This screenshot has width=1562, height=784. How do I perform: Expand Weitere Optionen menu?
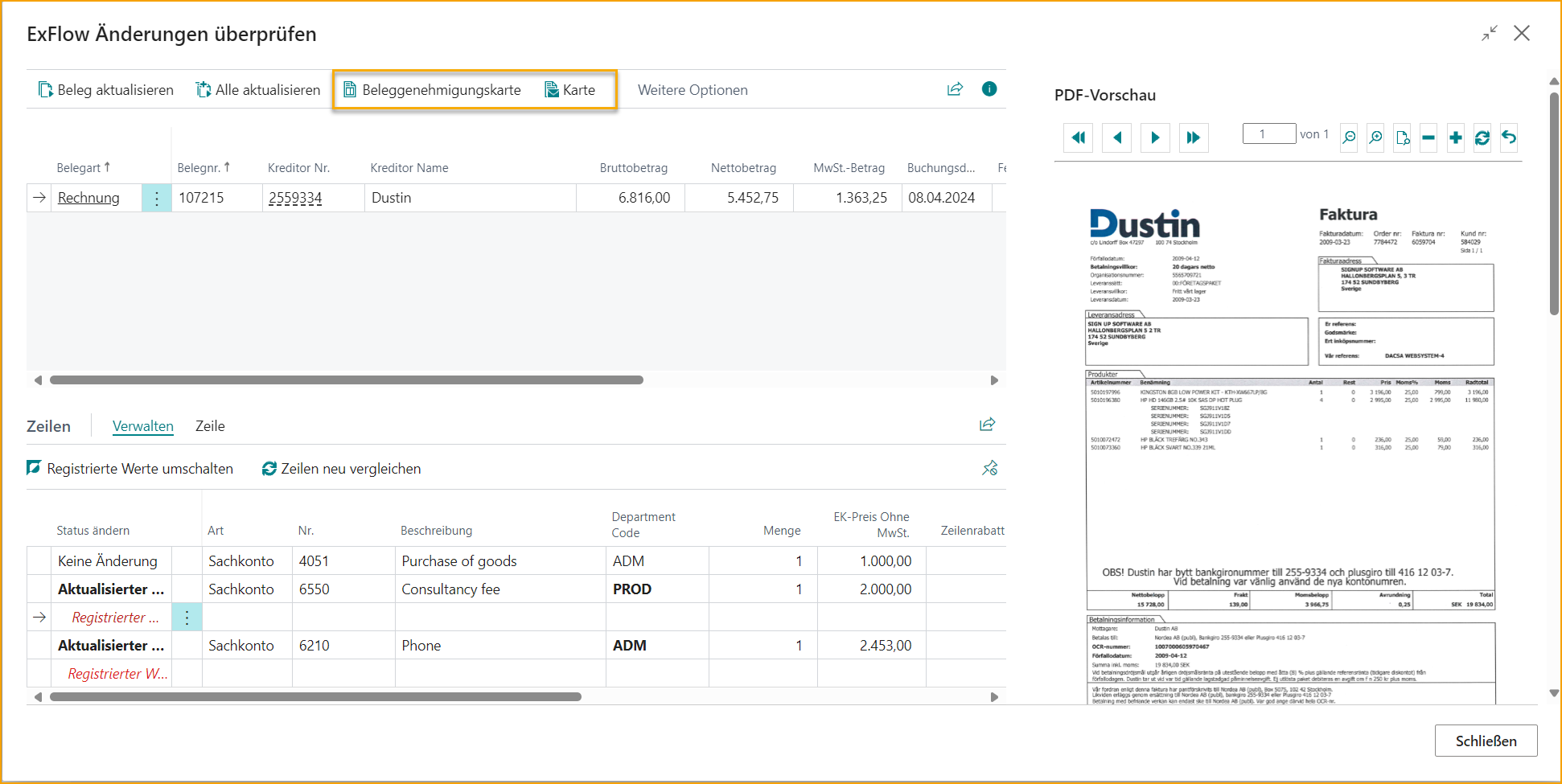click(693, 90)
